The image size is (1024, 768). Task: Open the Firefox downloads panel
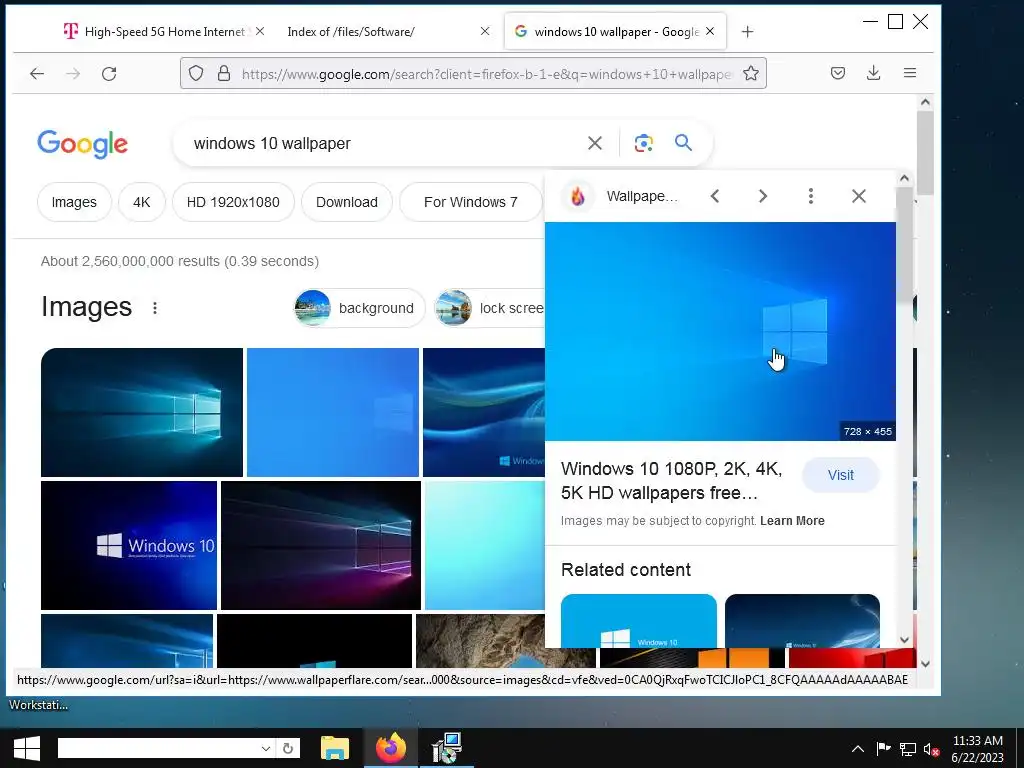(x=874, y=73)
